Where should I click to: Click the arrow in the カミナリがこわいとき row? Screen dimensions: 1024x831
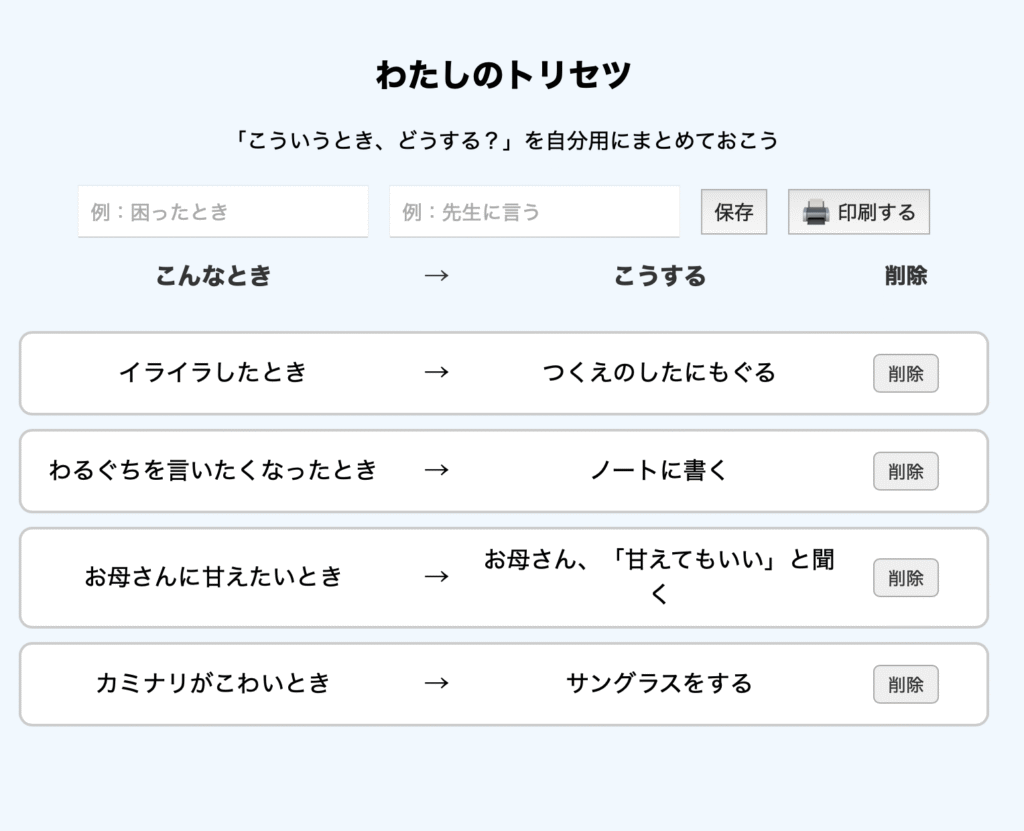436,684
